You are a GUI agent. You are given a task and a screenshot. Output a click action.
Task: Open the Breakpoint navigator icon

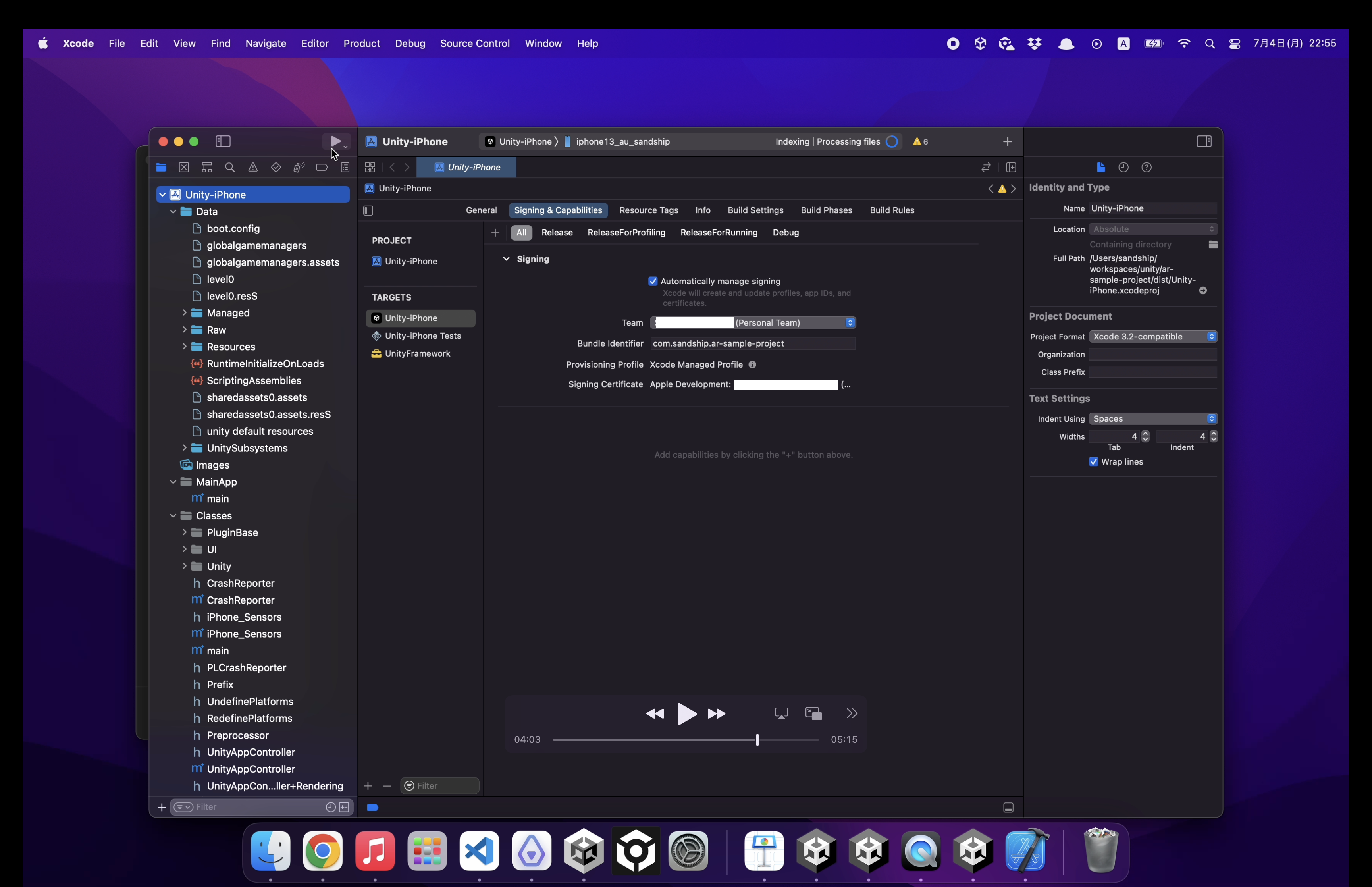click(x=322, y=168)
